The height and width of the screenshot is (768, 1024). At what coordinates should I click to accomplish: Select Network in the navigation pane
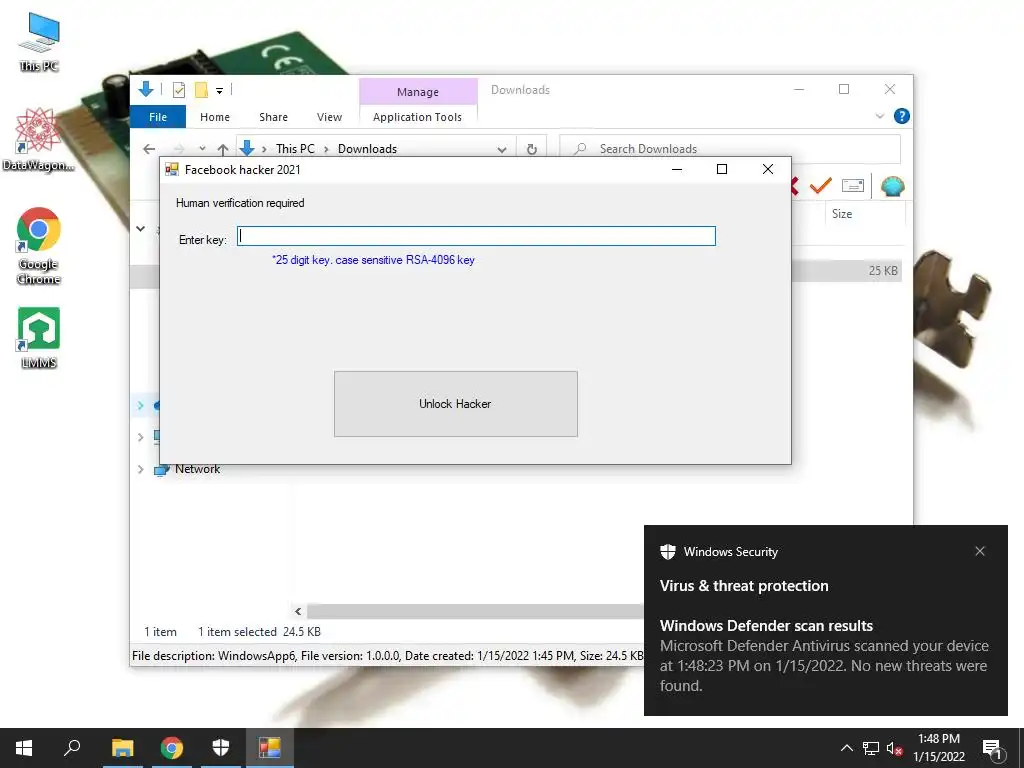click(197, 469)
